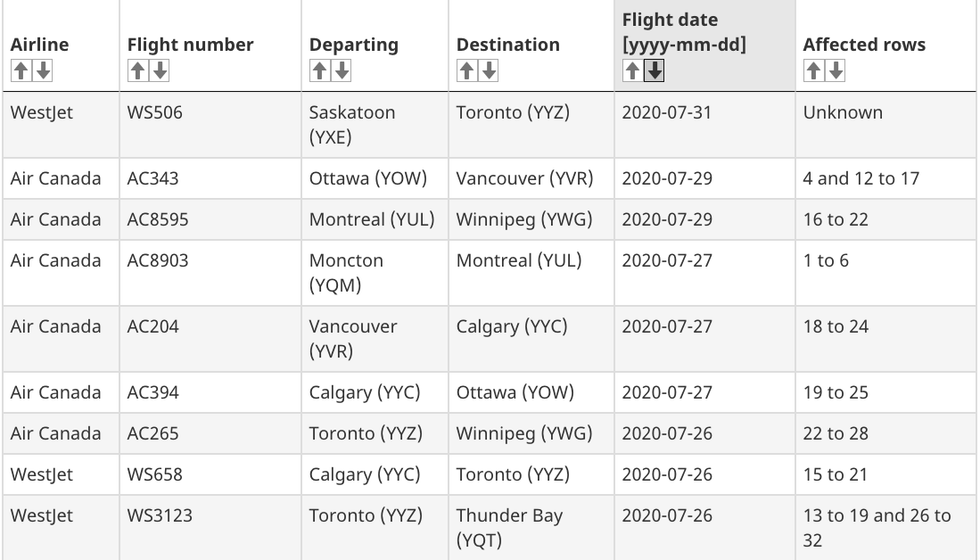Image resolution: width=980 pixels, height=560 pixels.
Task: Click the Affected rows header text
Action: coord(864,45)
